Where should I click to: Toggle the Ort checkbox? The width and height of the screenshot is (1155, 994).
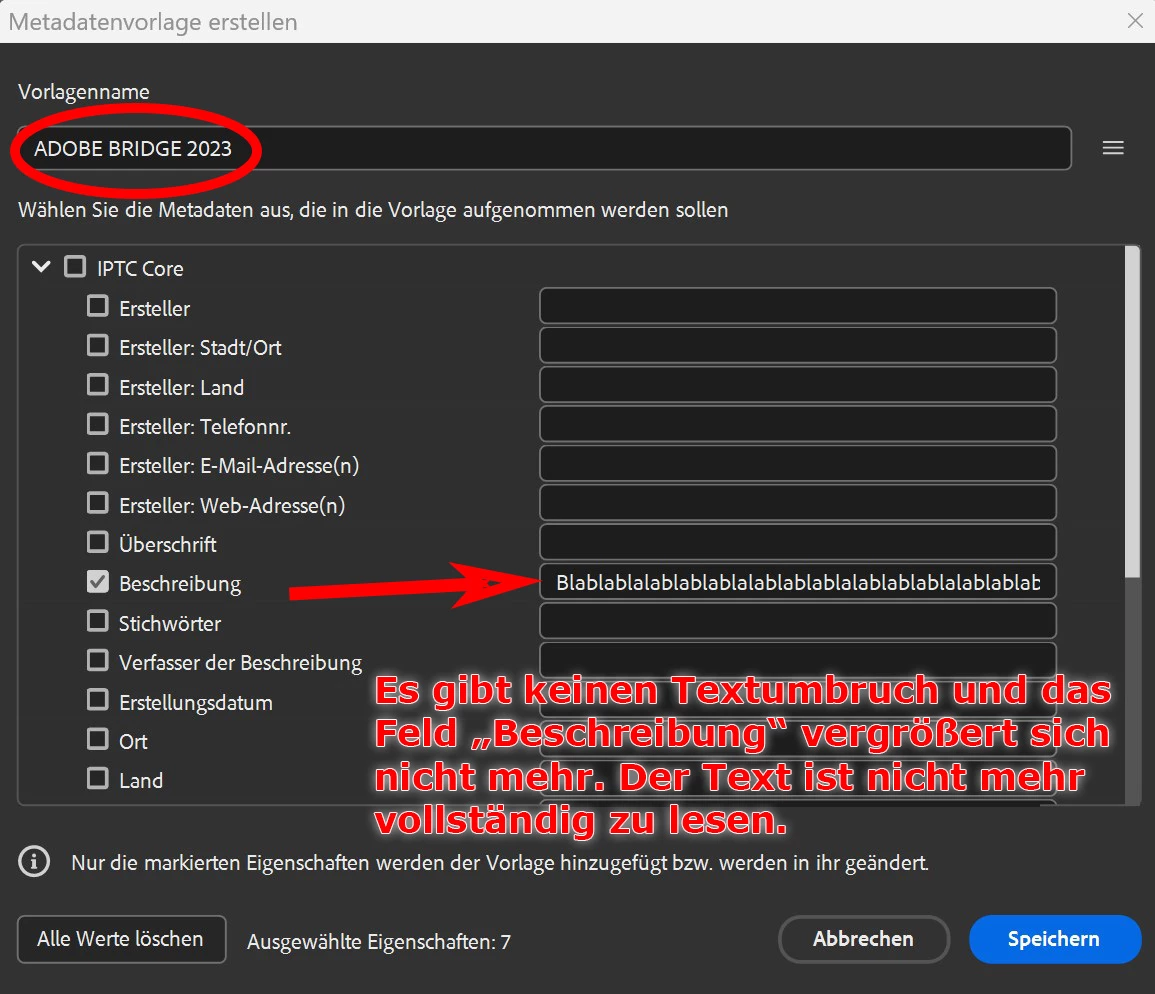click(97, 739)
